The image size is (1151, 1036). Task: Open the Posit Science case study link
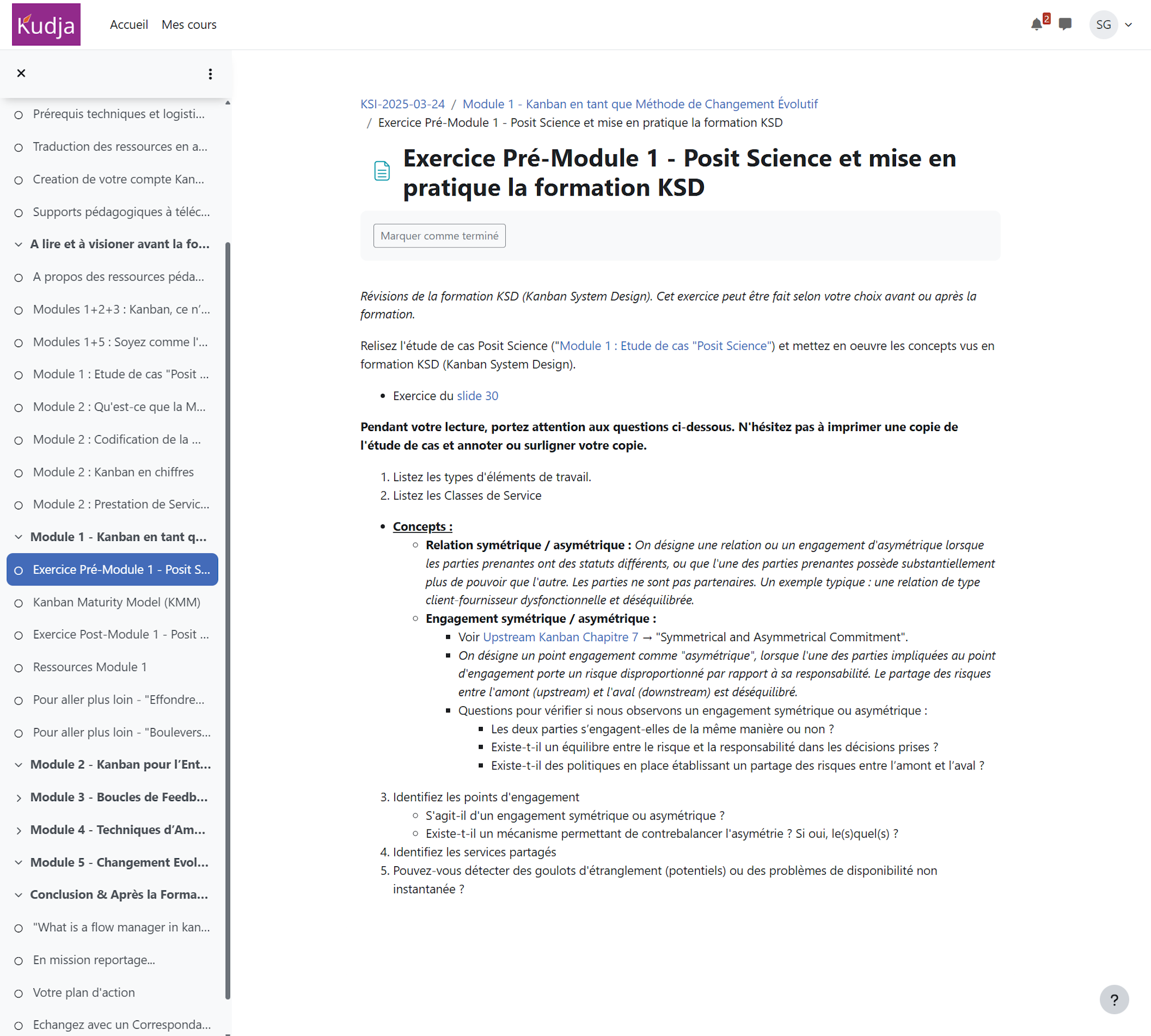[665, 346]
